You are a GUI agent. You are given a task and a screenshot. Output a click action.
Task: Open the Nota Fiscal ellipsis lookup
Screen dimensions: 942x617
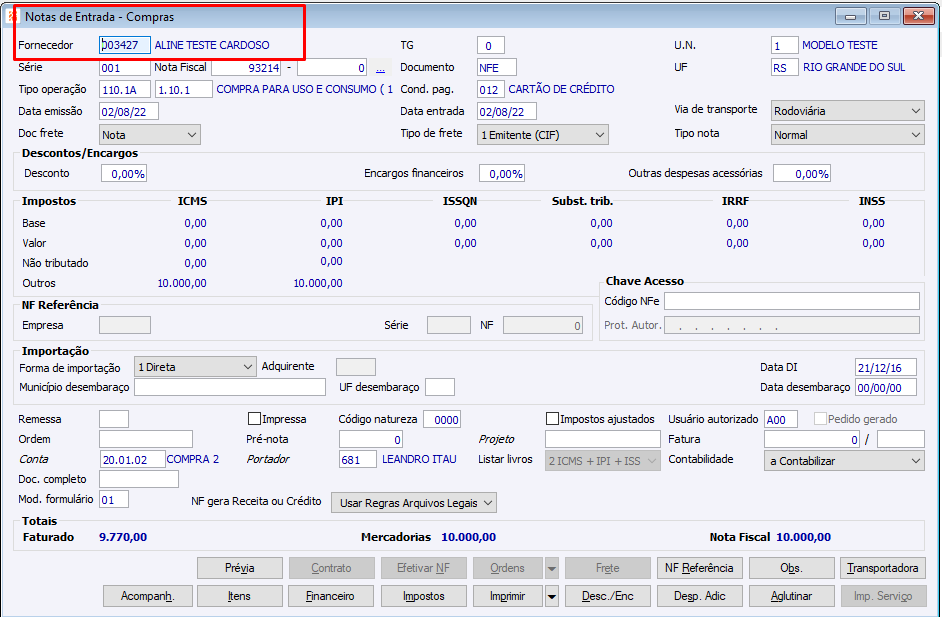click(x=380, y=68)
